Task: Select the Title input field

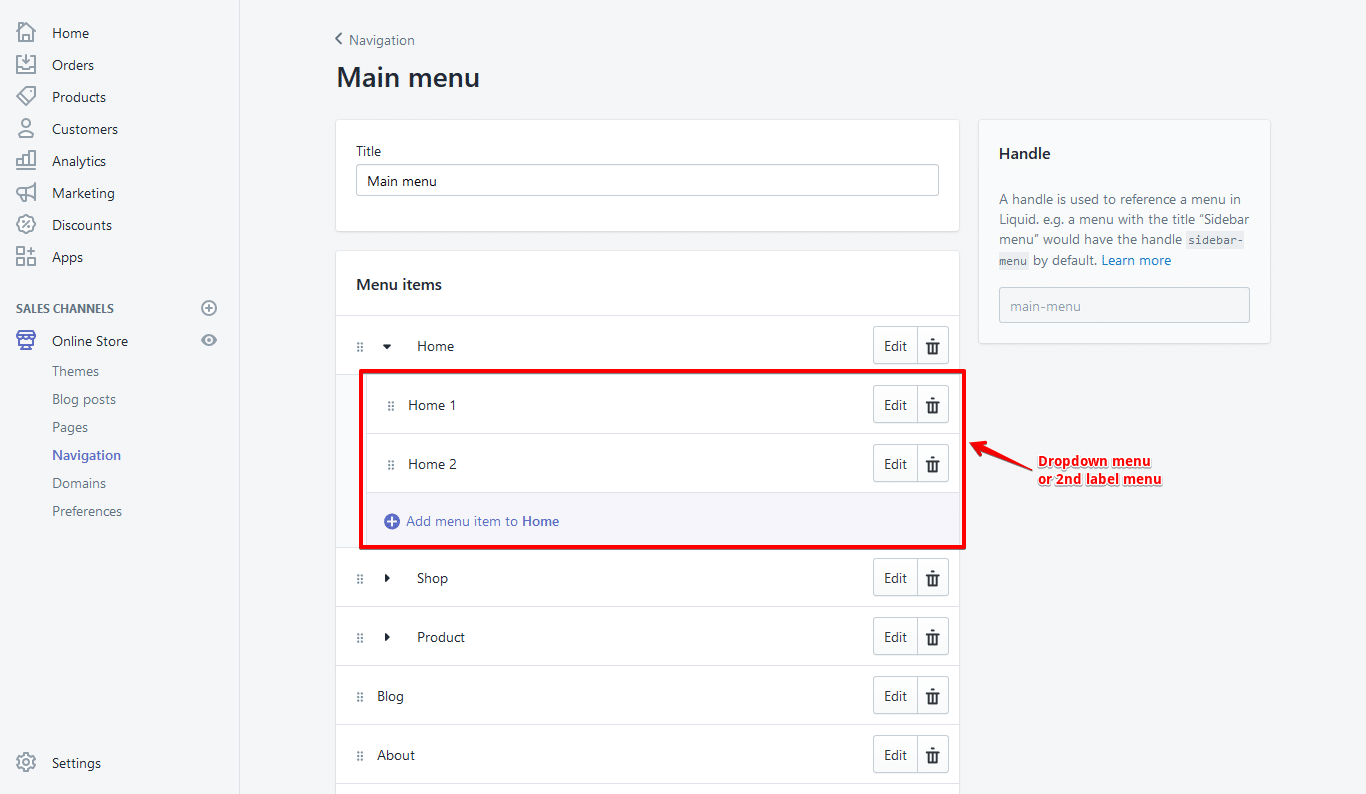Action: (x=647, y=180)
